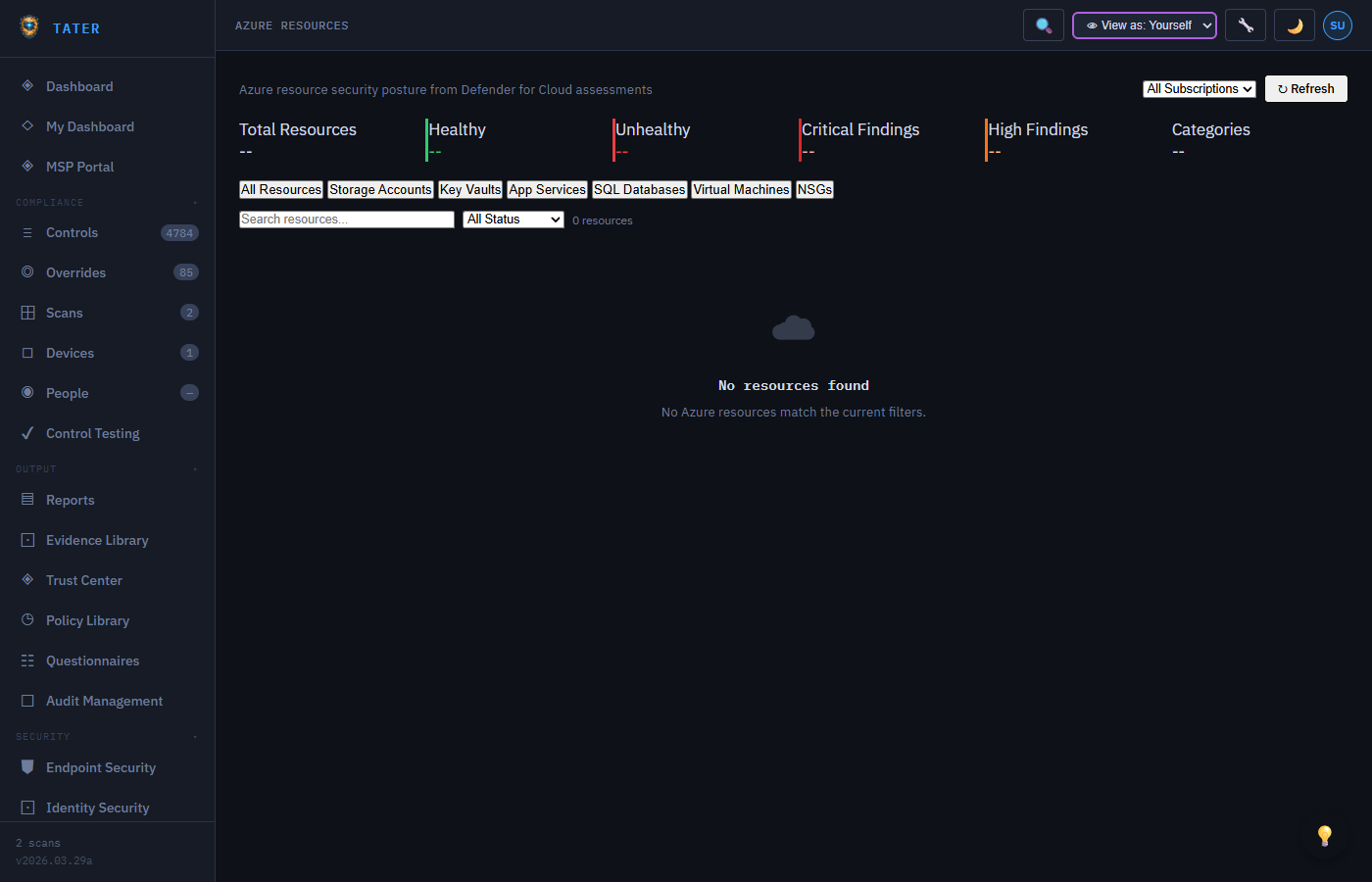Click the Devices count badge showing 1
Screen dimensions: 1372x882
point(190,353)
